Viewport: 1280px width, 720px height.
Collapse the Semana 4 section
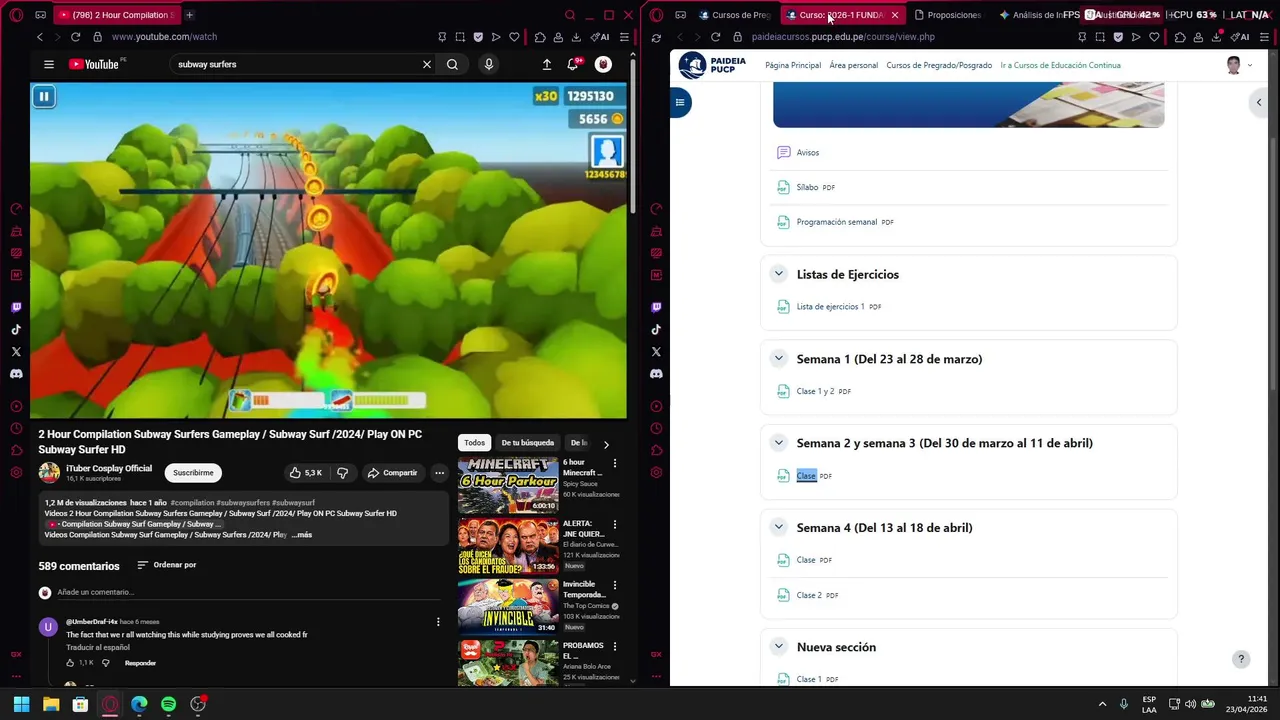click(778, 527)
